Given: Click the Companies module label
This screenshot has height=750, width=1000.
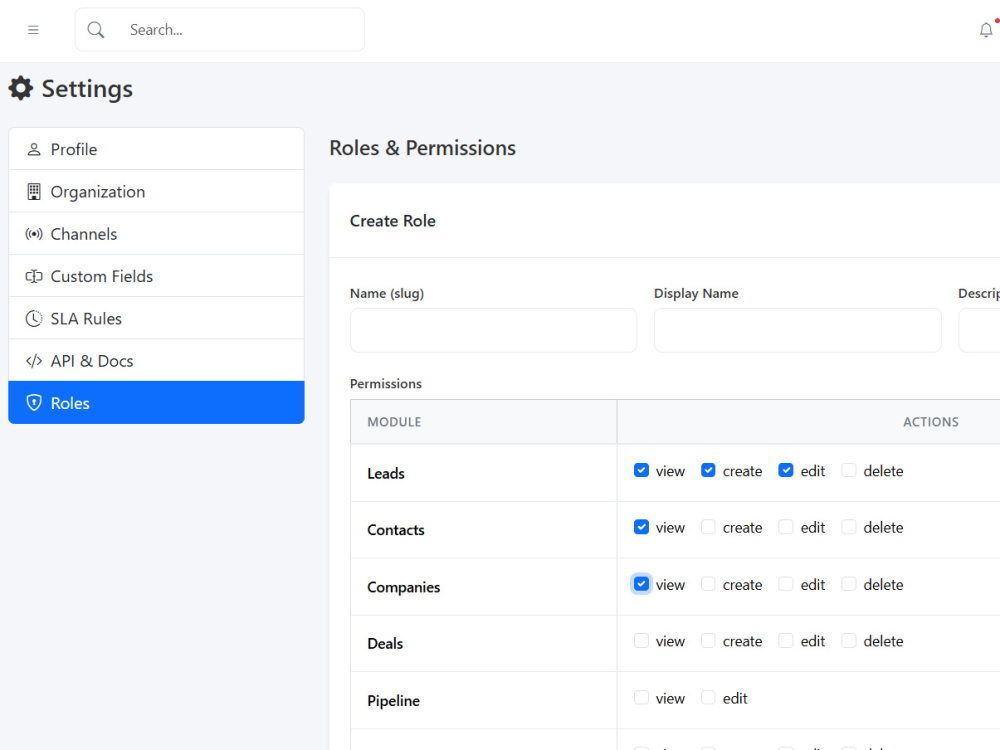Looking at the screenshot, I should (x=404, y=587).
